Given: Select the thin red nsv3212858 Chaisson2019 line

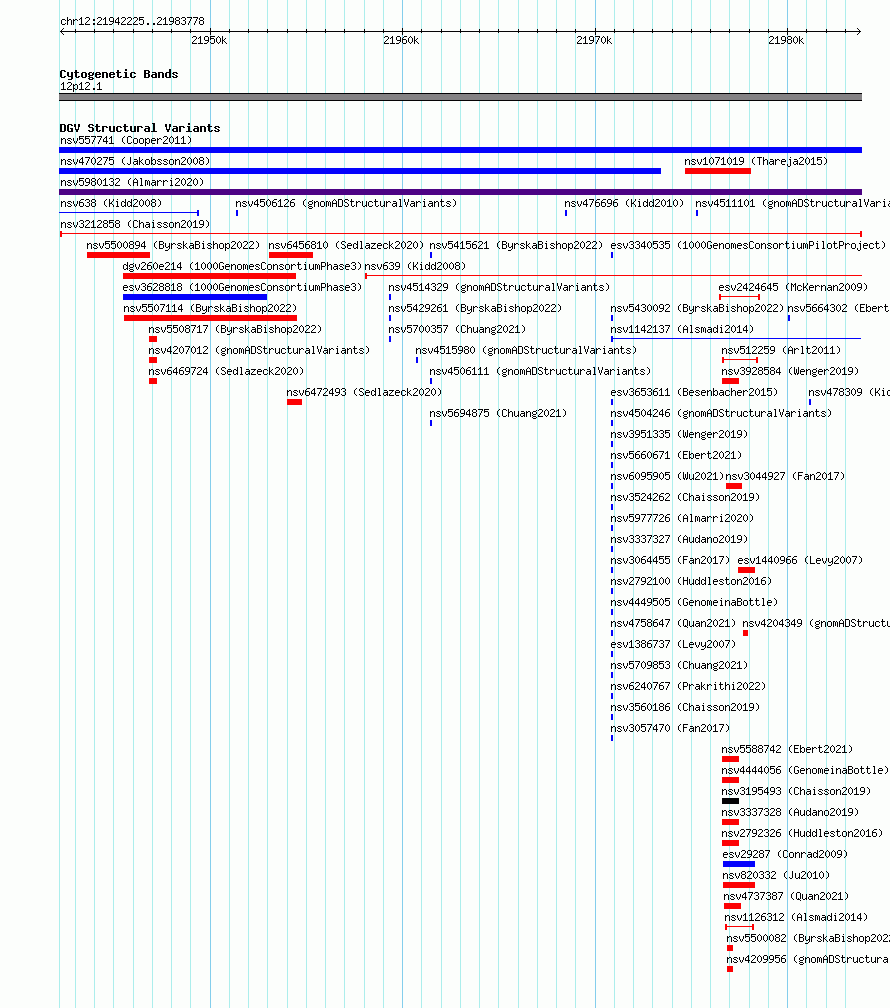Looking at the screenshot, I should click(460, 234).
